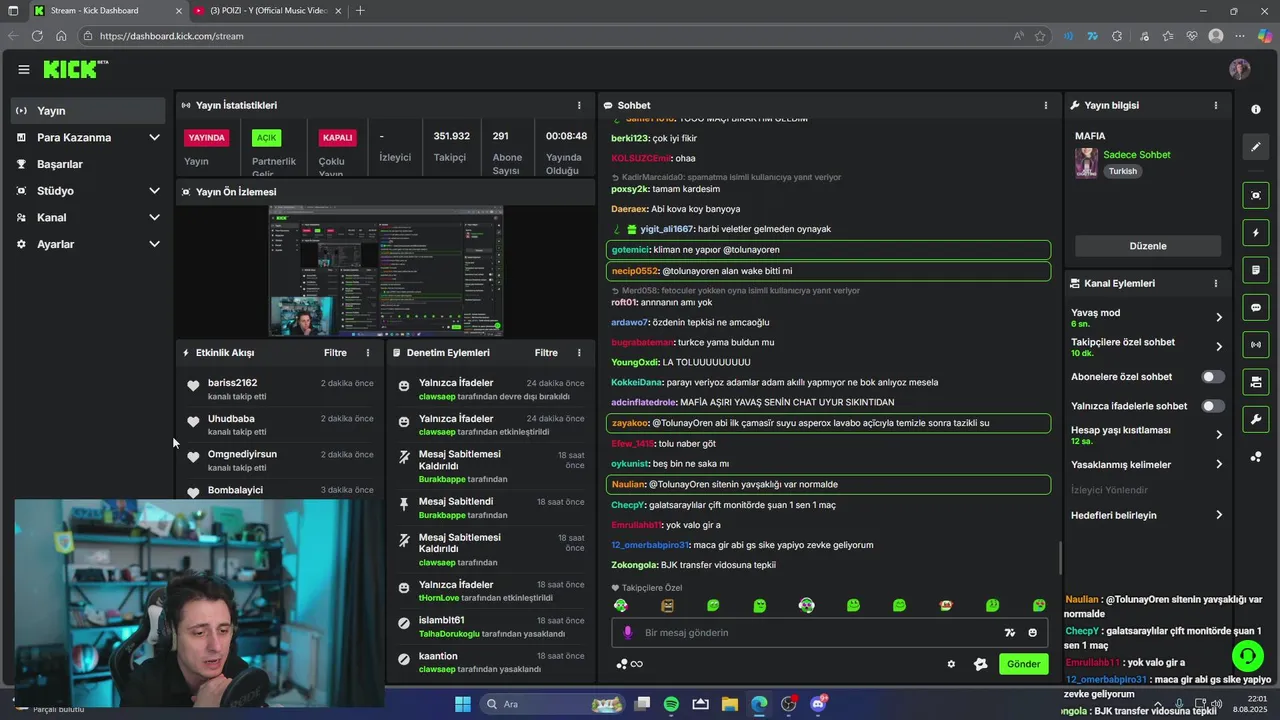Toggle the stream info wrench icon
This screenshot has width=1280, height=720.
click(x=1256, y=419)
